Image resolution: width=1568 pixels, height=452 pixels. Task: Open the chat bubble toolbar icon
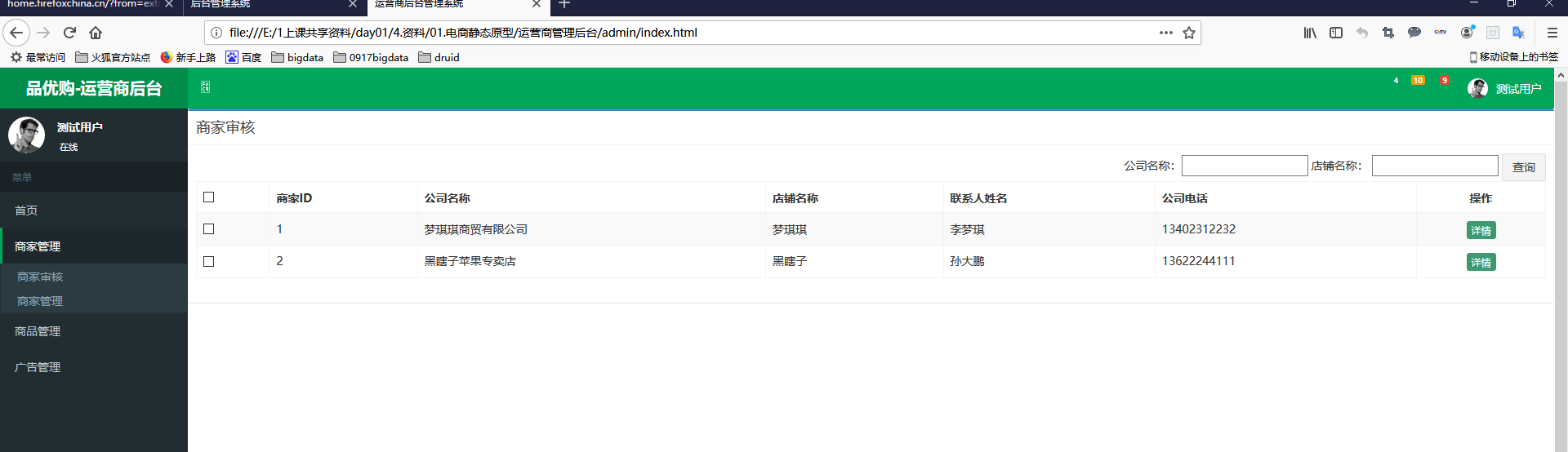(x=1414, y=33)
